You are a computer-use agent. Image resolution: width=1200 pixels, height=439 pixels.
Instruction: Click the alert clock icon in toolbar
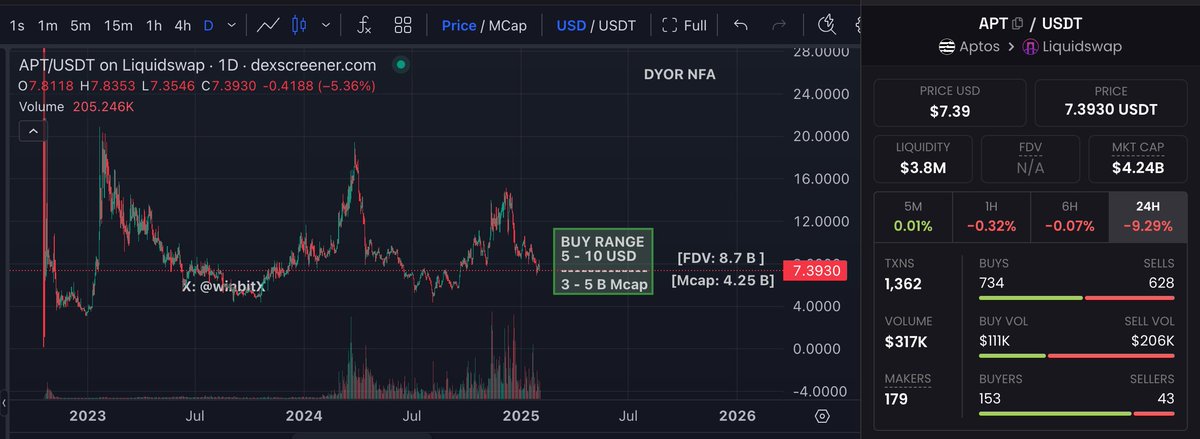tap(826, 25)
